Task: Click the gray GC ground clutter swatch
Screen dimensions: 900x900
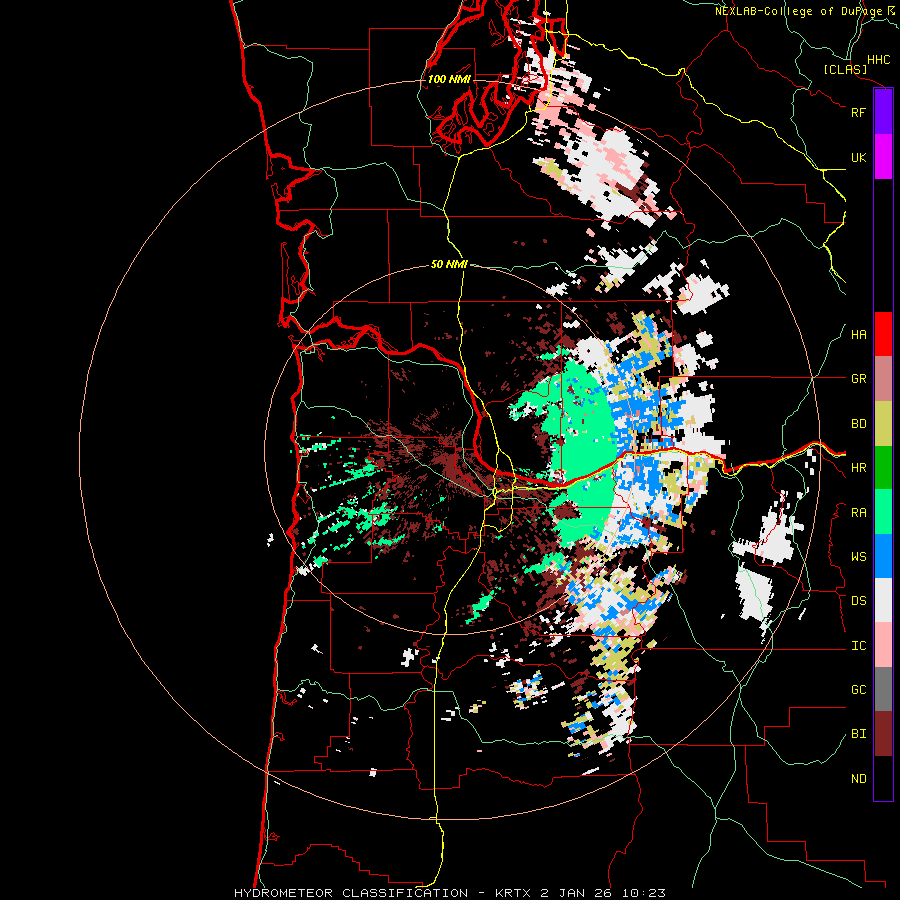Action: click(883, 689)
